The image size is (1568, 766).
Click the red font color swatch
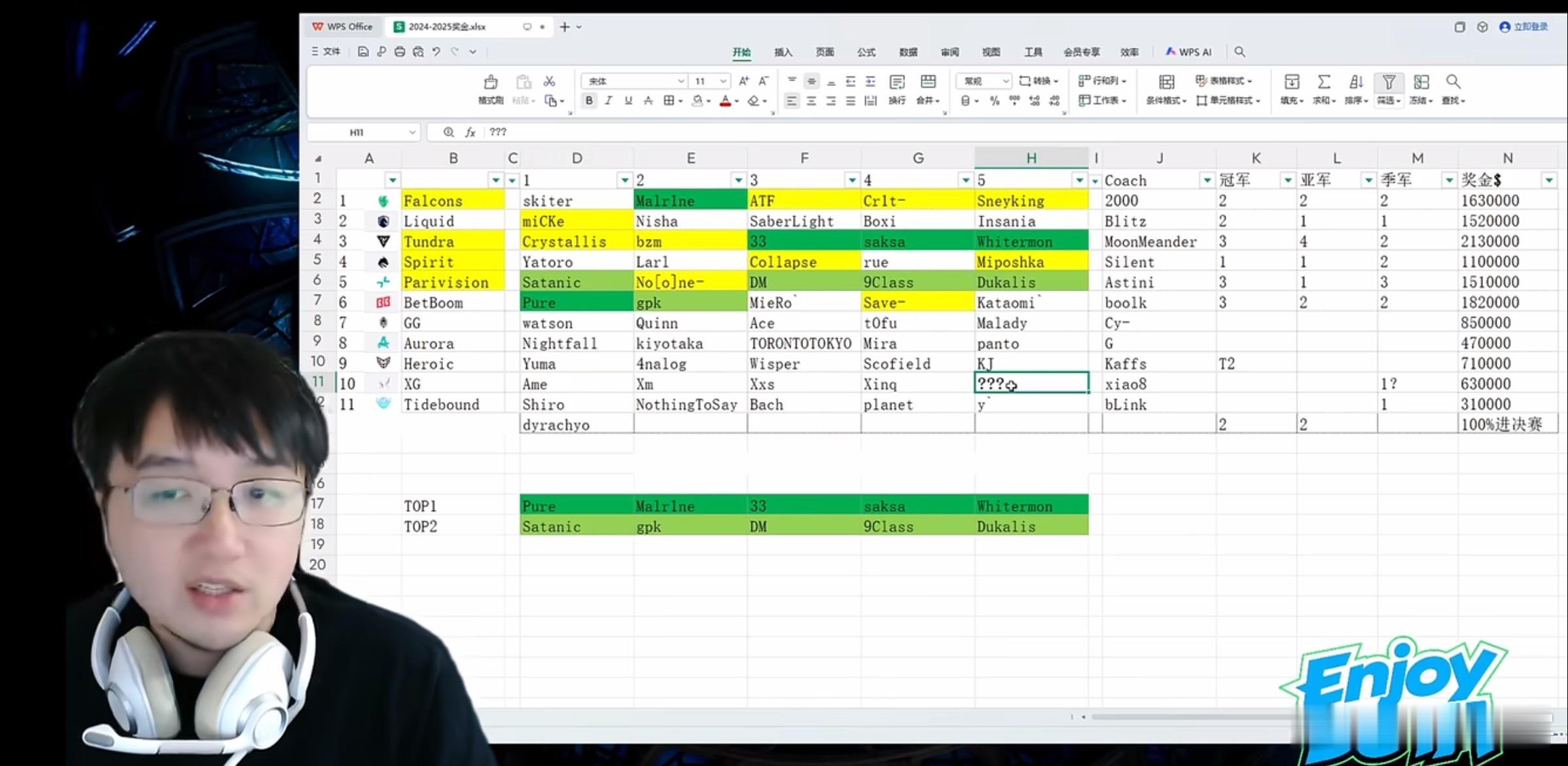(725, 101)
